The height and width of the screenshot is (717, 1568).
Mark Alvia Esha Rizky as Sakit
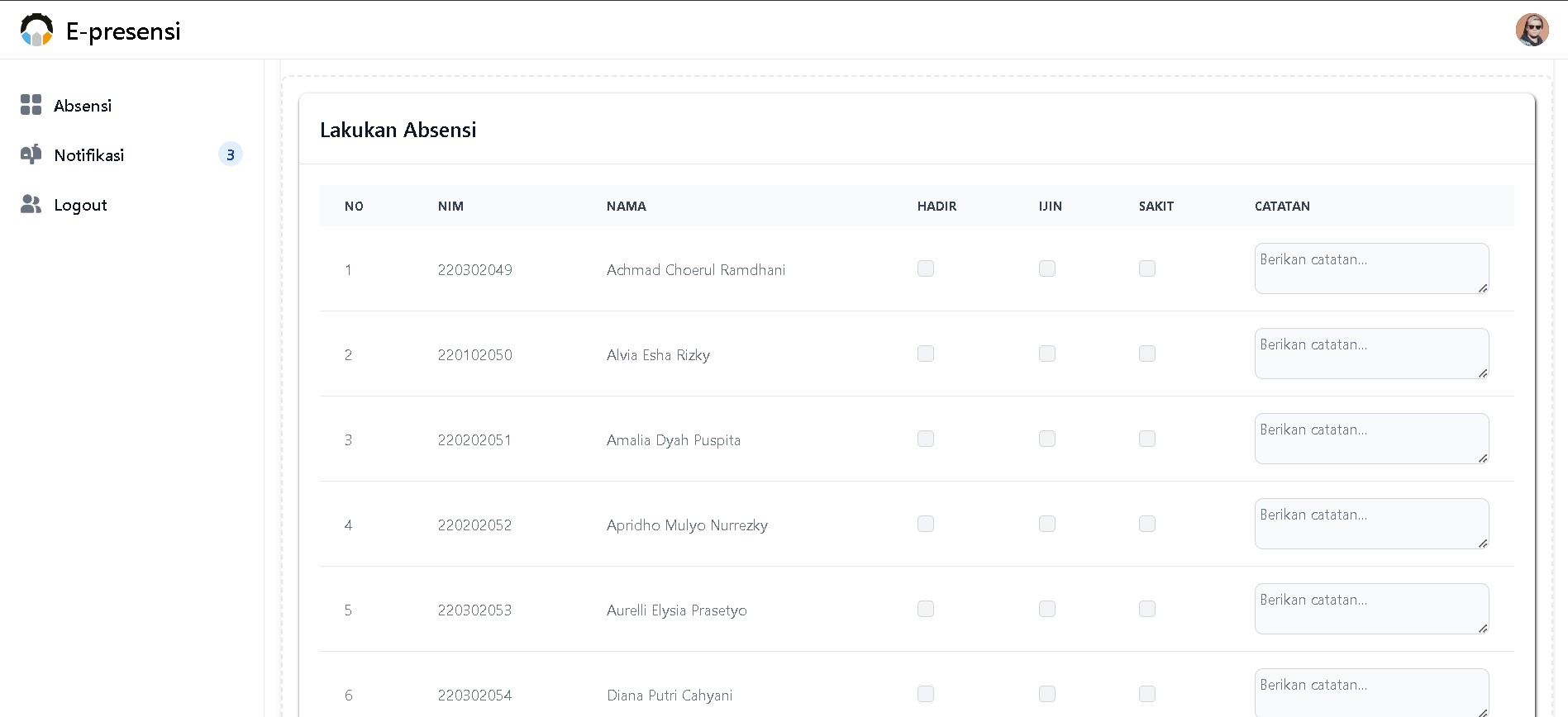1147,354
